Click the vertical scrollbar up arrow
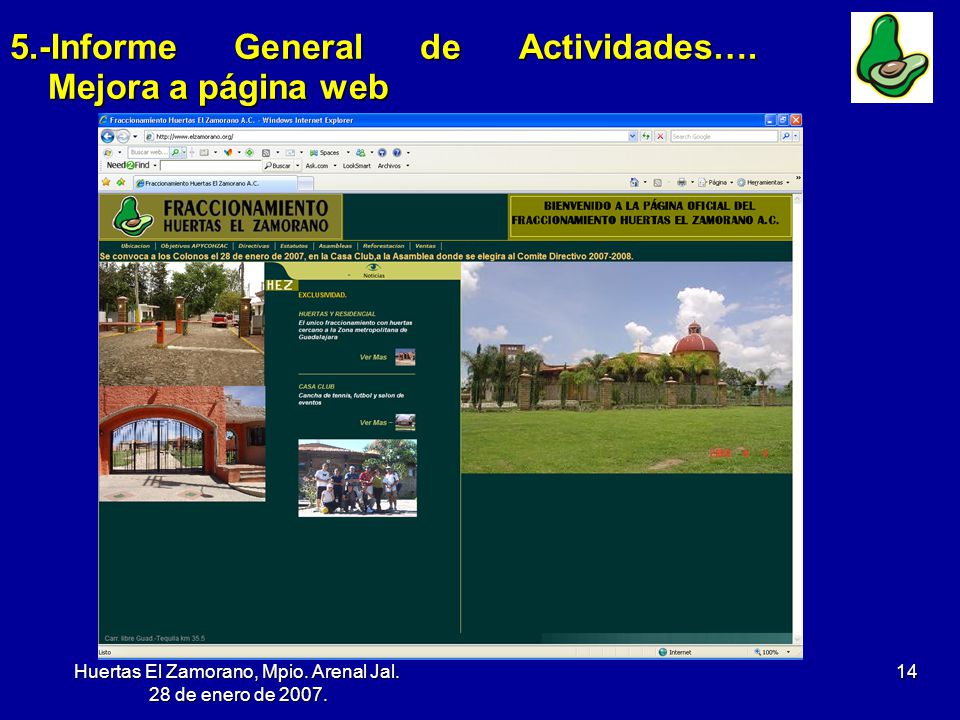This screenshot has width=960, height=720. tap(797, 199)
